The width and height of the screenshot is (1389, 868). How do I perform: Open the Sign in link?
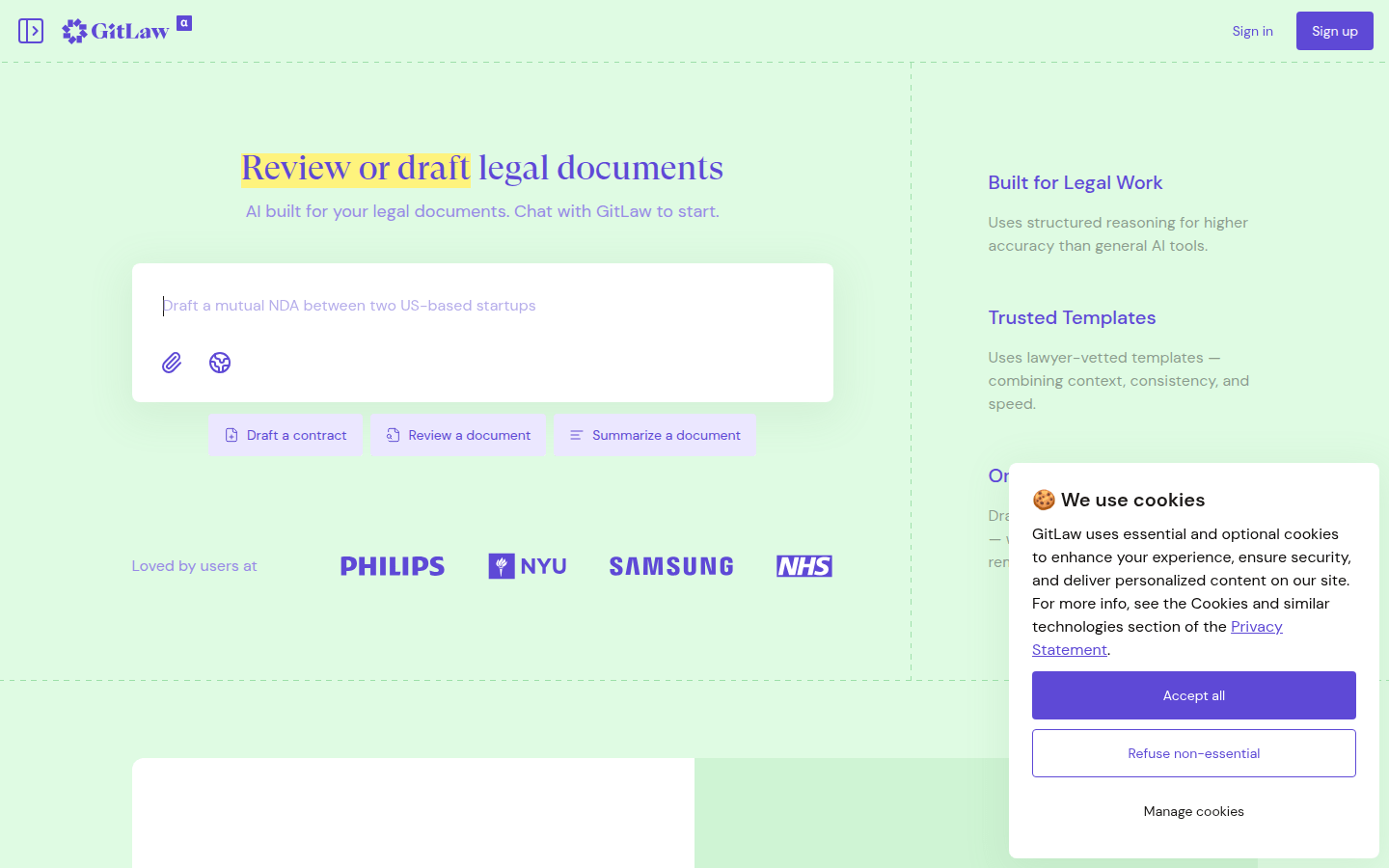pyautogui.click(x=1252, y=31)
